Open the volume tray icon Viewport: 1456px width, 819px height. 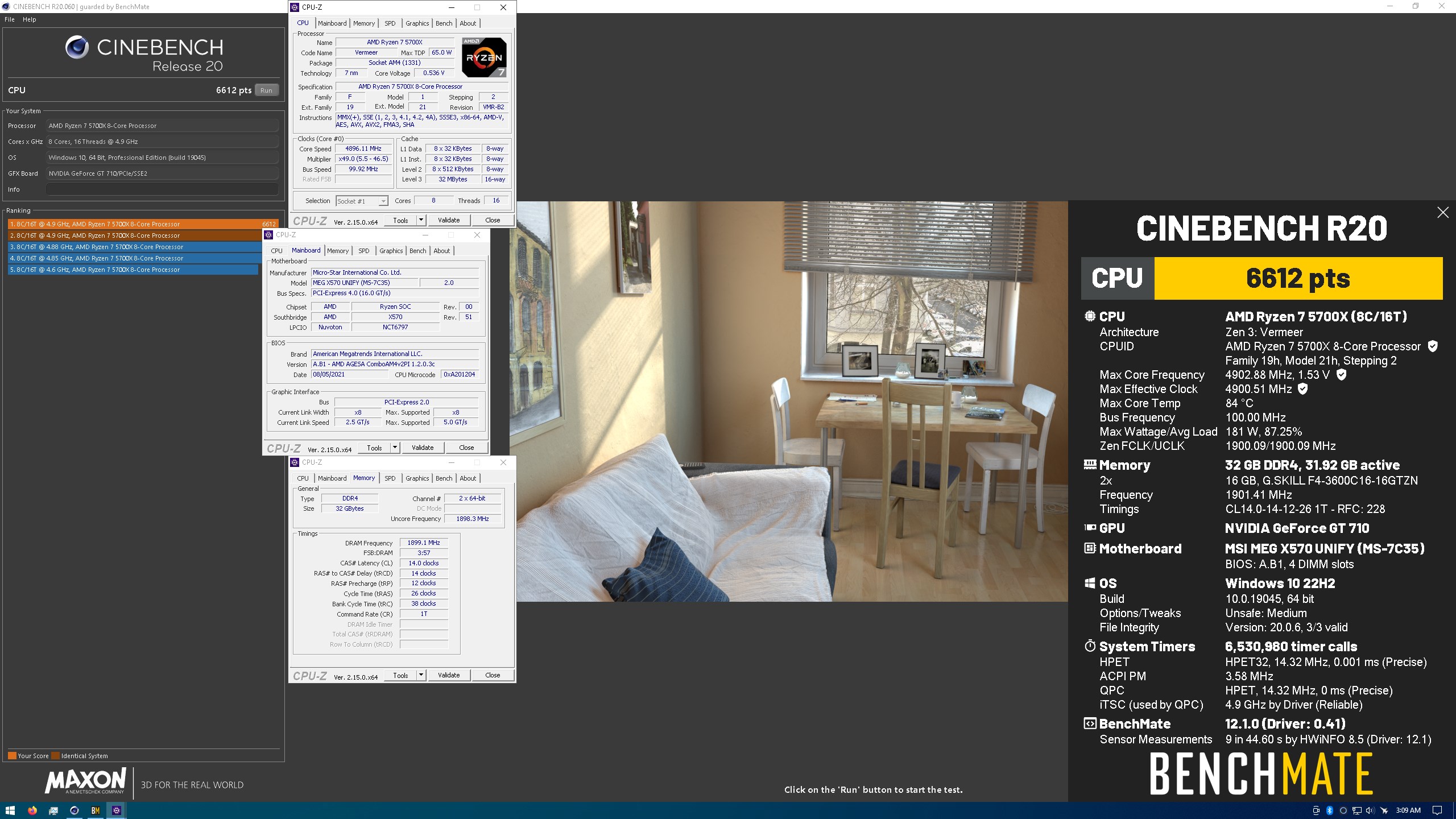point(1370,810)
